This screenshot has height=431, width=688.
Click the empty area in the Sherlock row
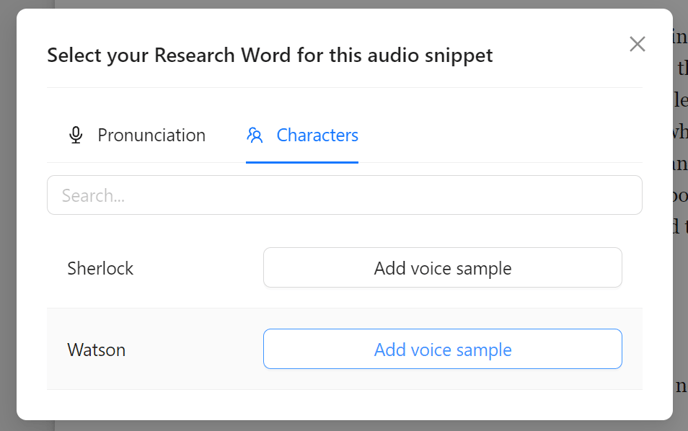coord(197,268)
